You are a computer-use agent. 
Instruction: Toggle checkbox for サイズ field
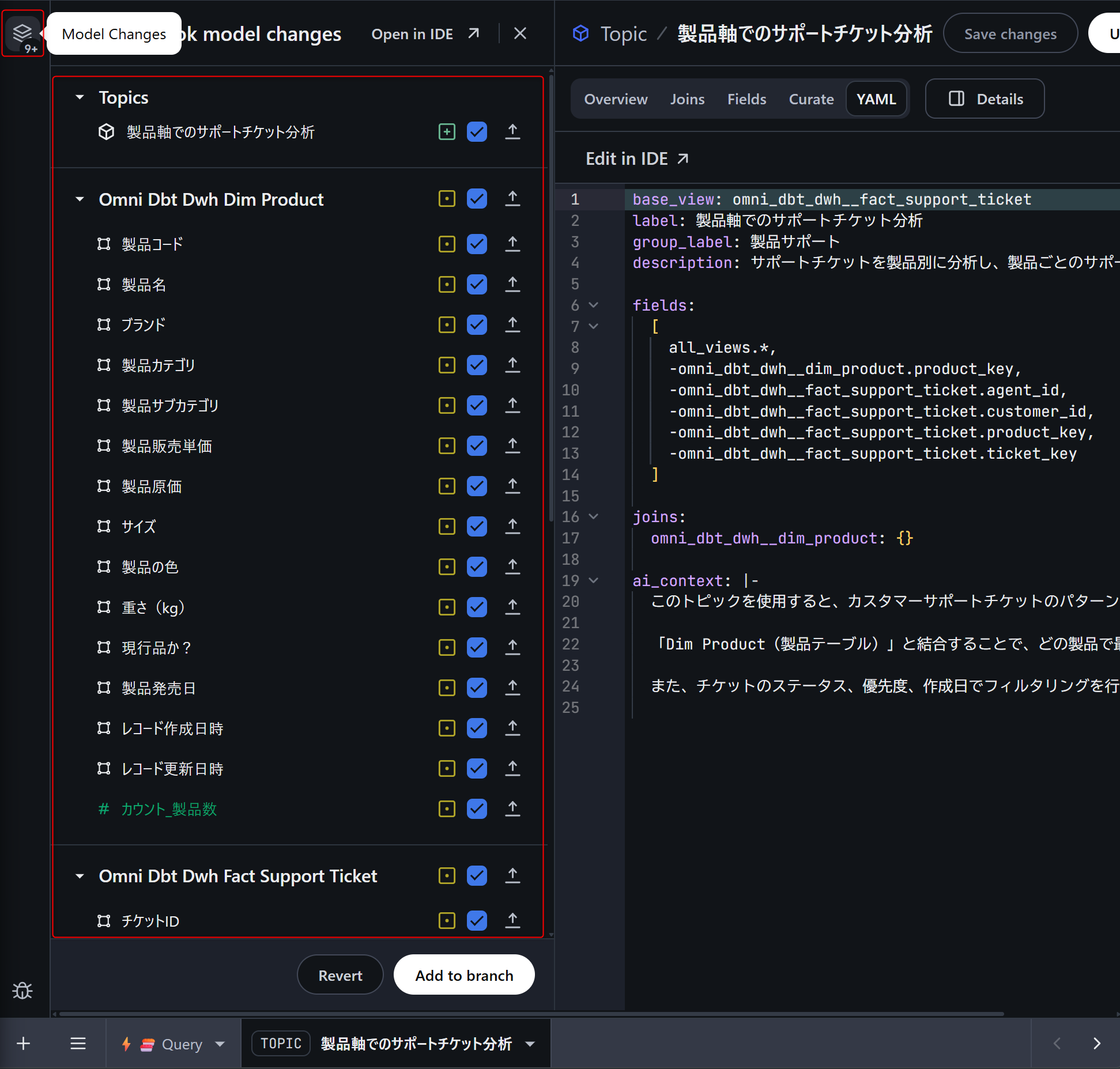coord(477,526)
